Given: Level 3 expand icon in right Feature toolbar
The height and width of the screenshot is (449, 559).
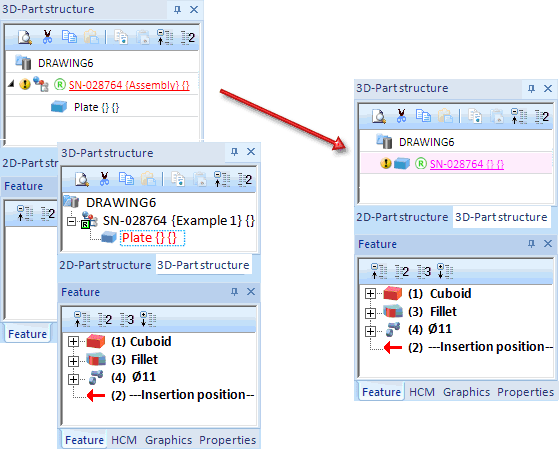Looking at the screenshot, I should [424, 271].
